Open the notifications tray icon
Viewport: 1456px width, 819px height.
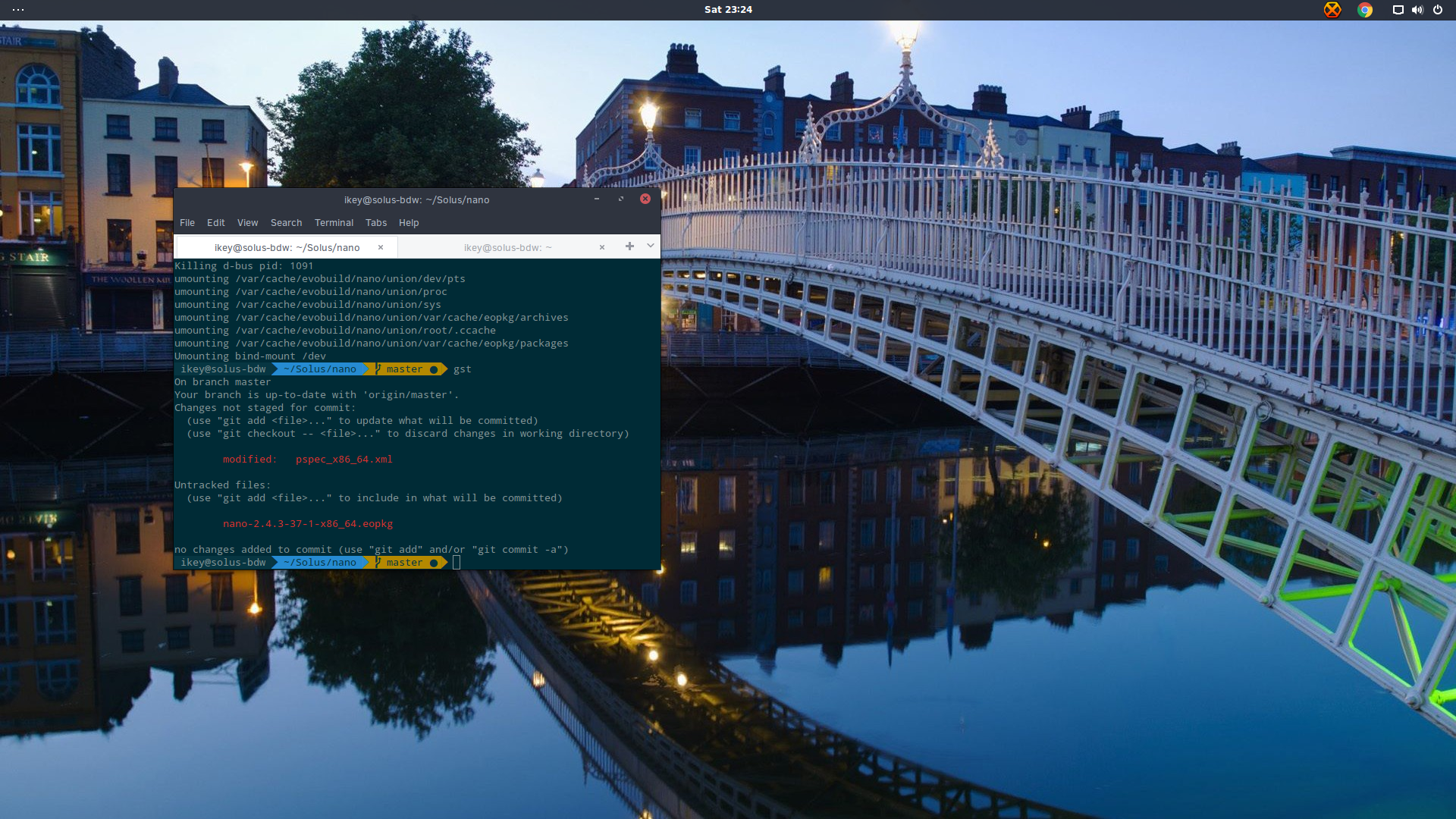[x=1398, y=10]
